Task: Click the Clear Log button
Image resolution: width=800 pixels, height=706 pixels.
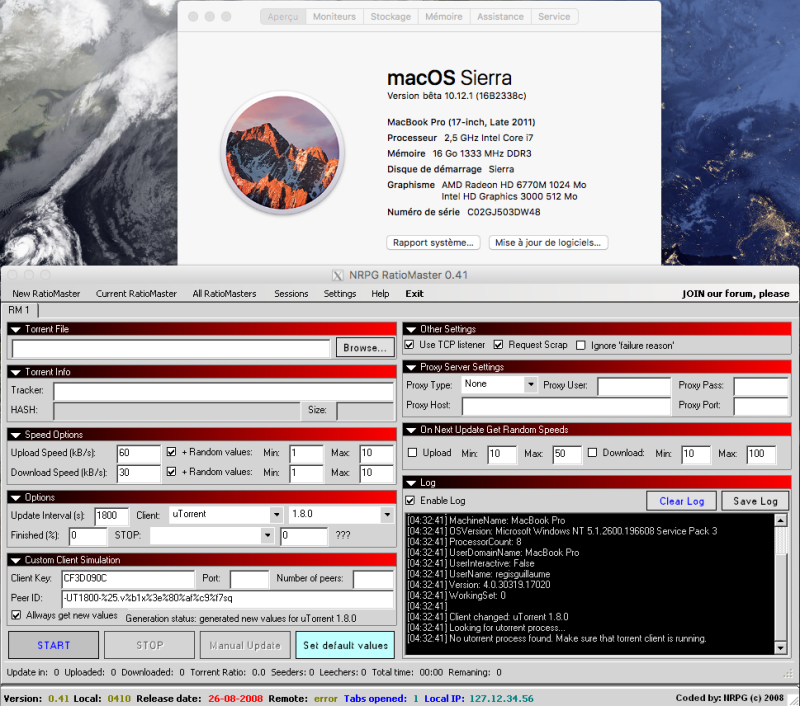Action: click(x=682, y=501)
